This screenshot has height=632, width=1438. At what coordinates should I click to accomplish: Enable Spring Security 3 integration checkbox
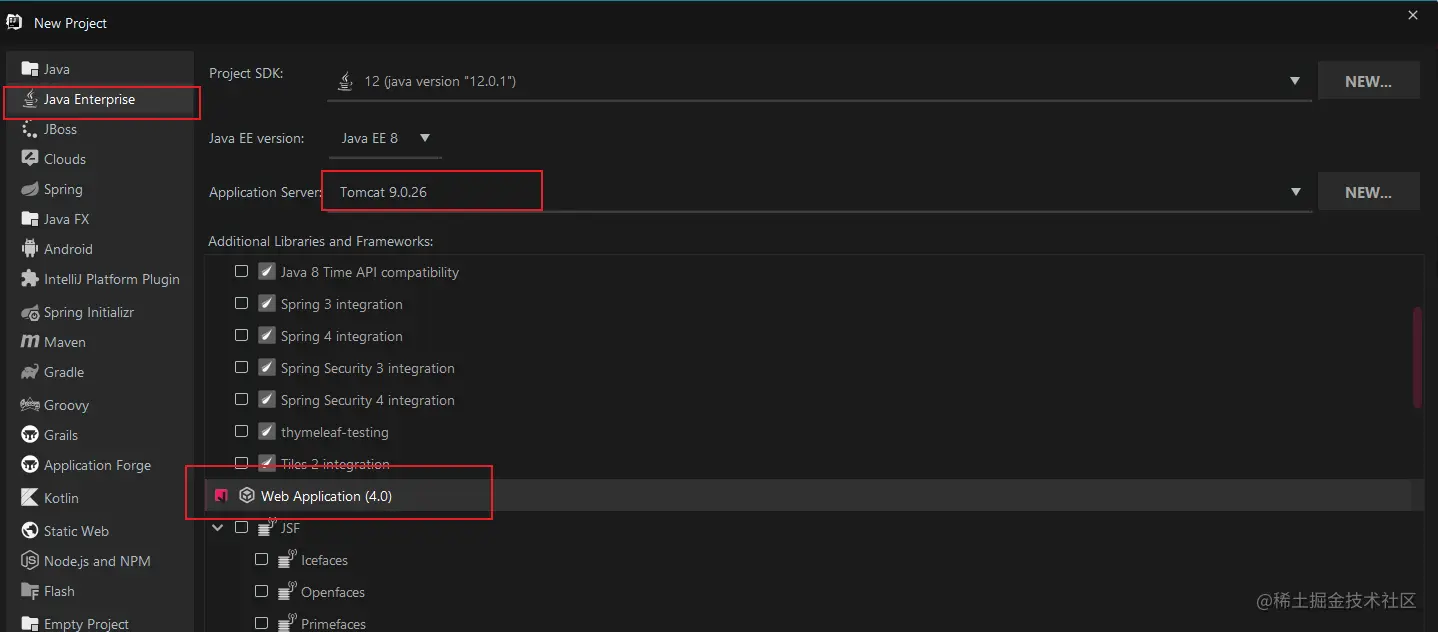click(x=241, y=367)
